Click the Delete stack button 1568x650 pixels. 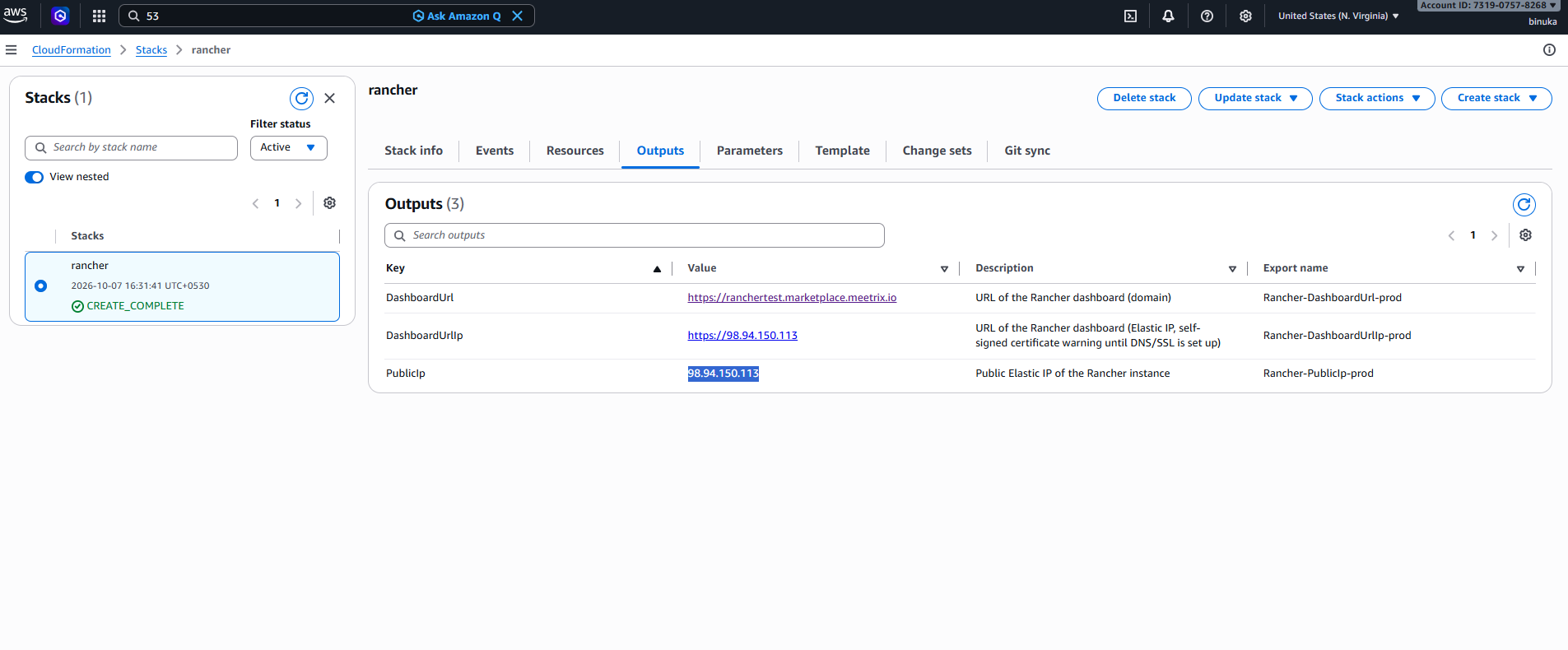click(1144, 99)
